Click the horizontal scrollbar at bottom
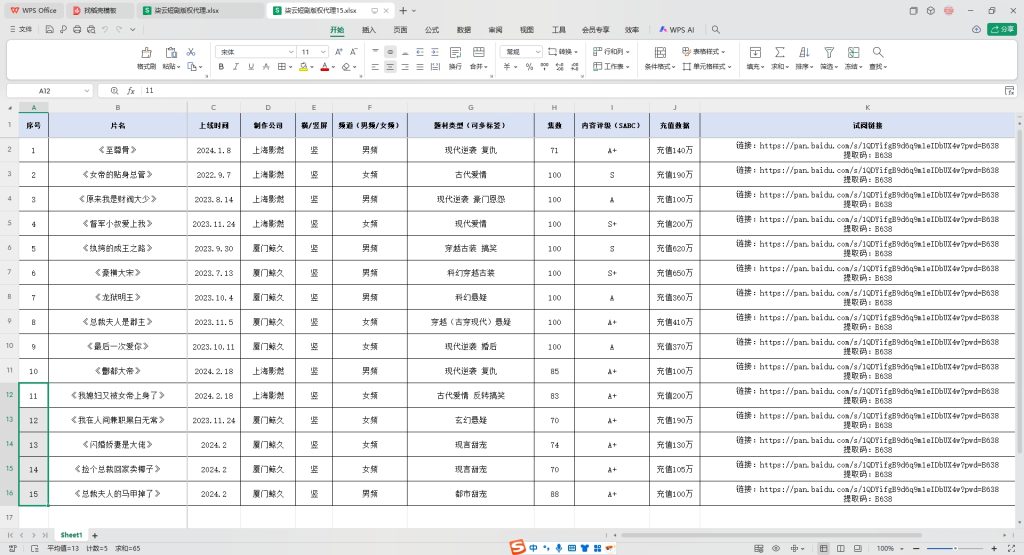Viewport: 1024px width, 555px height. click(771, 535)
